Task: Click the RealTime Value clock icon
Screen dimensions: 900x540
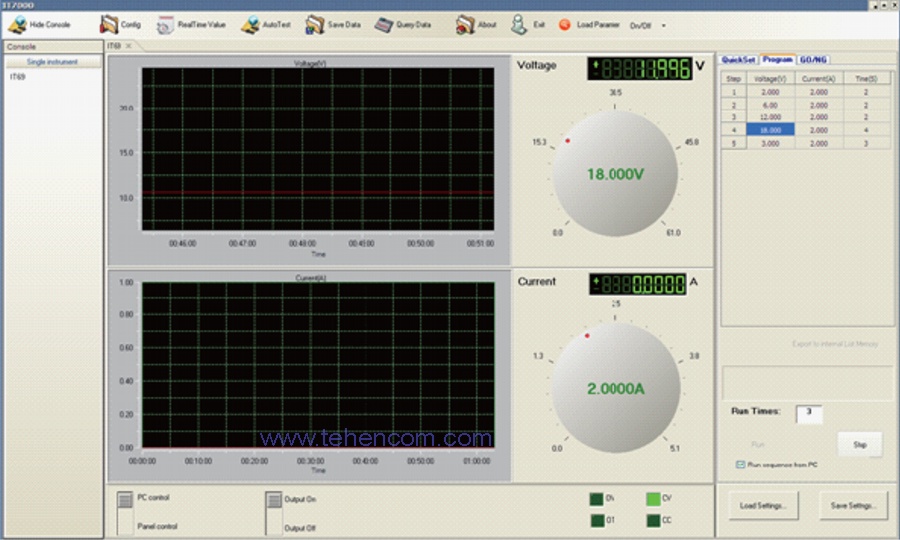Action: pos(165,25)
